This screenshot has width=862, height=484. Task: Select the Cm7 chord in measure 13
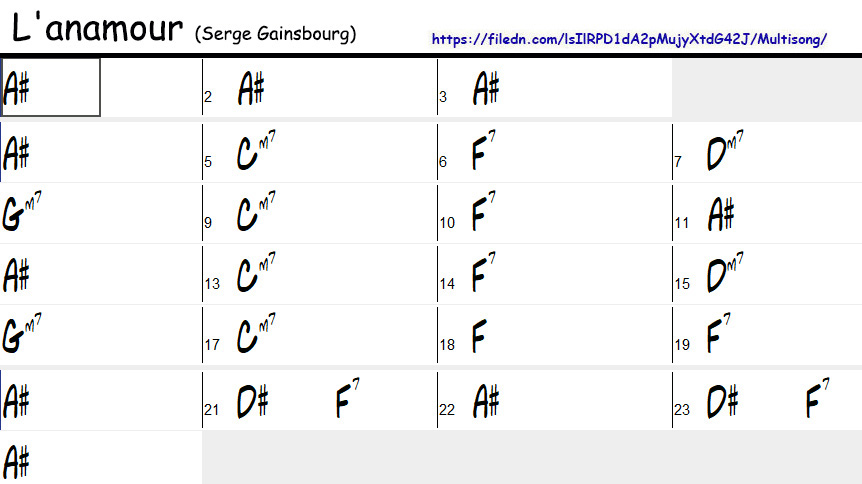point(255,274)
